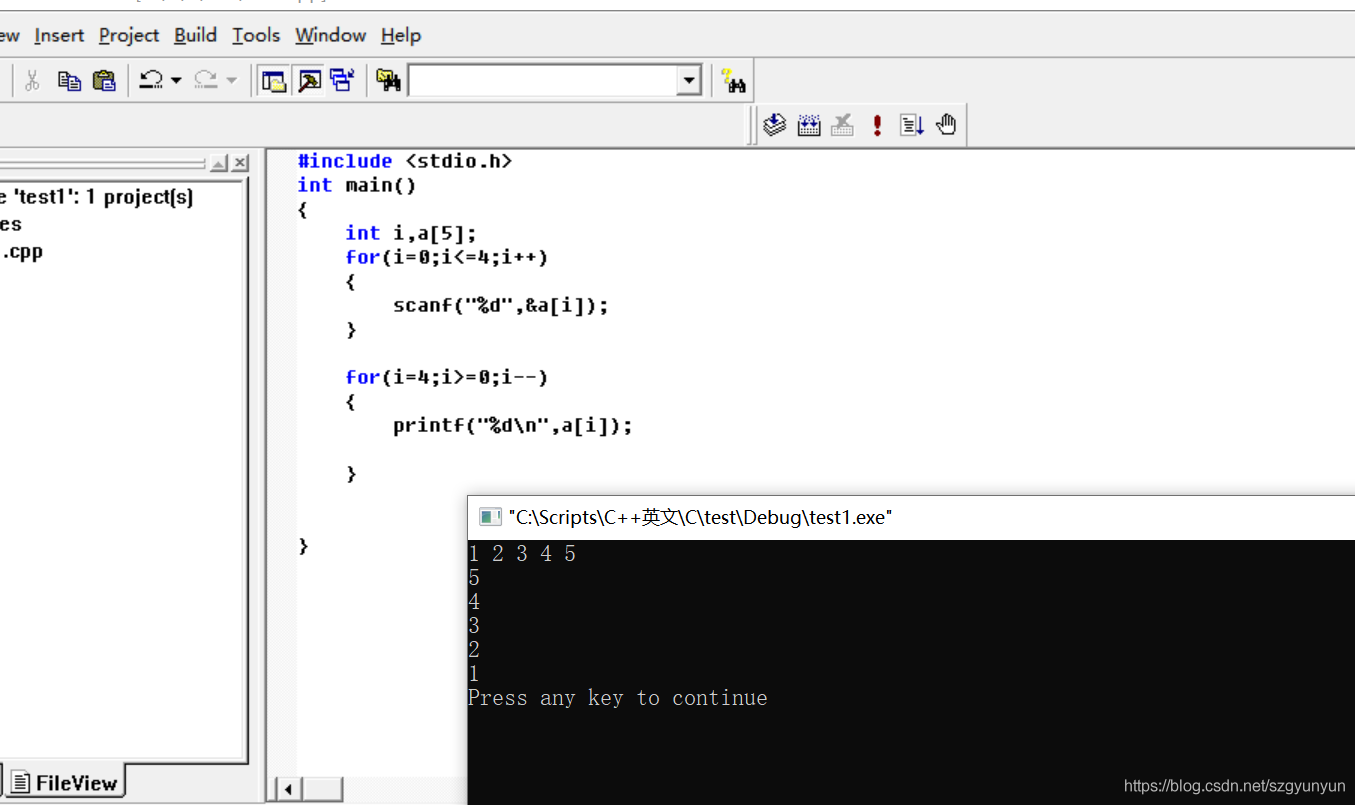
Task: Click the "for(i=4;i>=0;i--)" loop line
Action: pos(447,377)
